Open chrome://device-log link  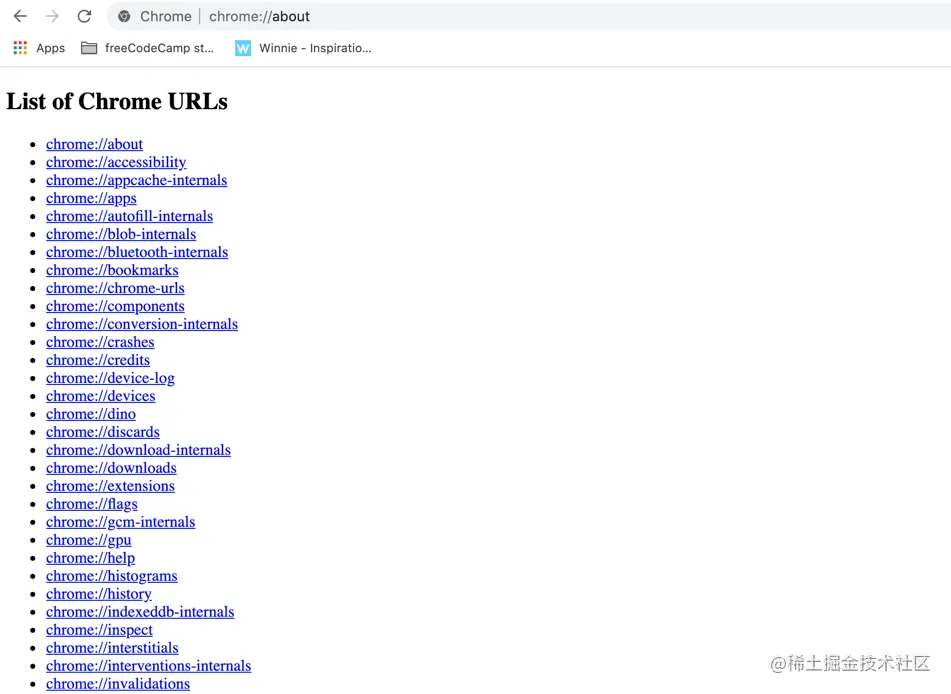tap(110, 379)
